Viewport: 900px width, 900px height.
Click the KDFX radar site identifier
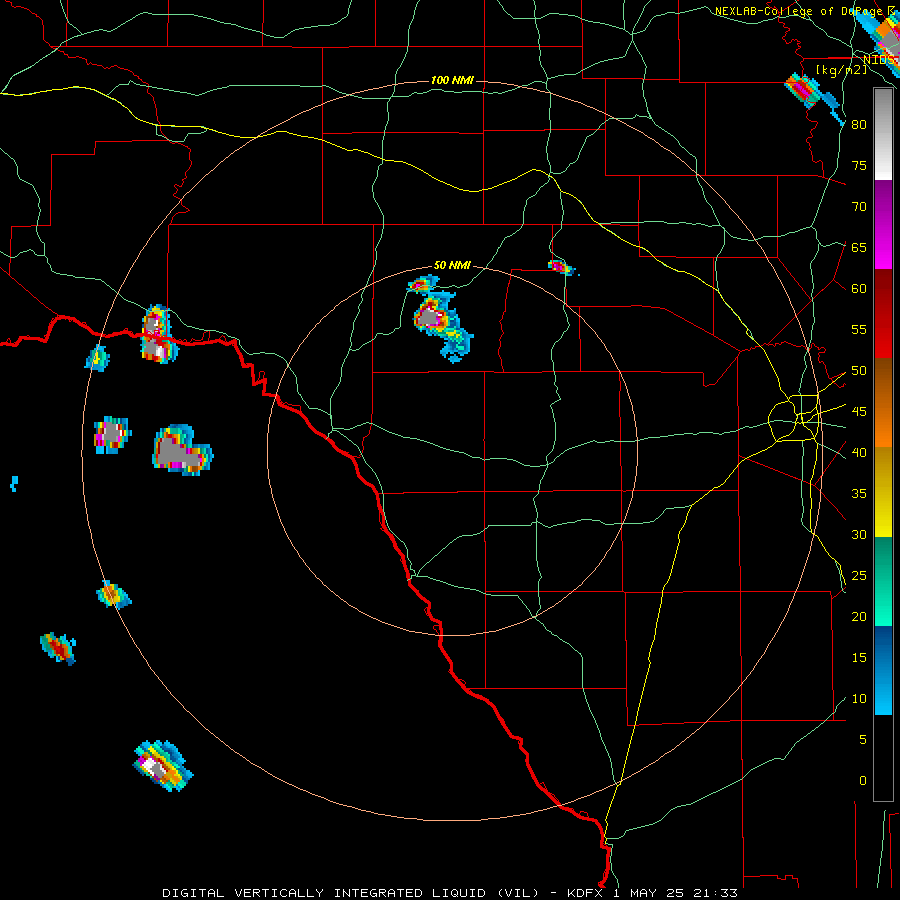[x=585, y=893]
